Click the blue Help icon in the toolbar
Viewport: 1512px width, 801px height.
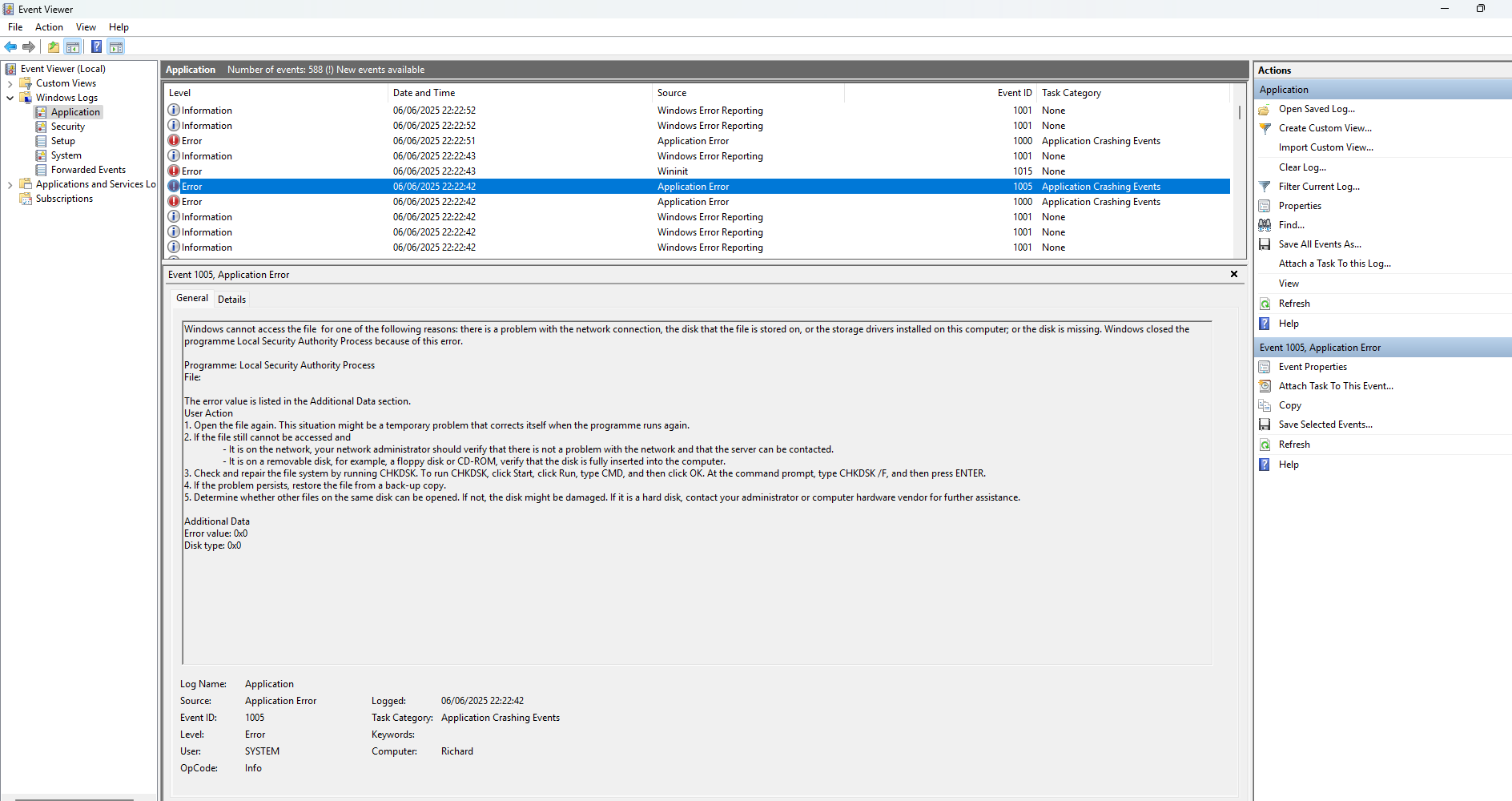96,46
